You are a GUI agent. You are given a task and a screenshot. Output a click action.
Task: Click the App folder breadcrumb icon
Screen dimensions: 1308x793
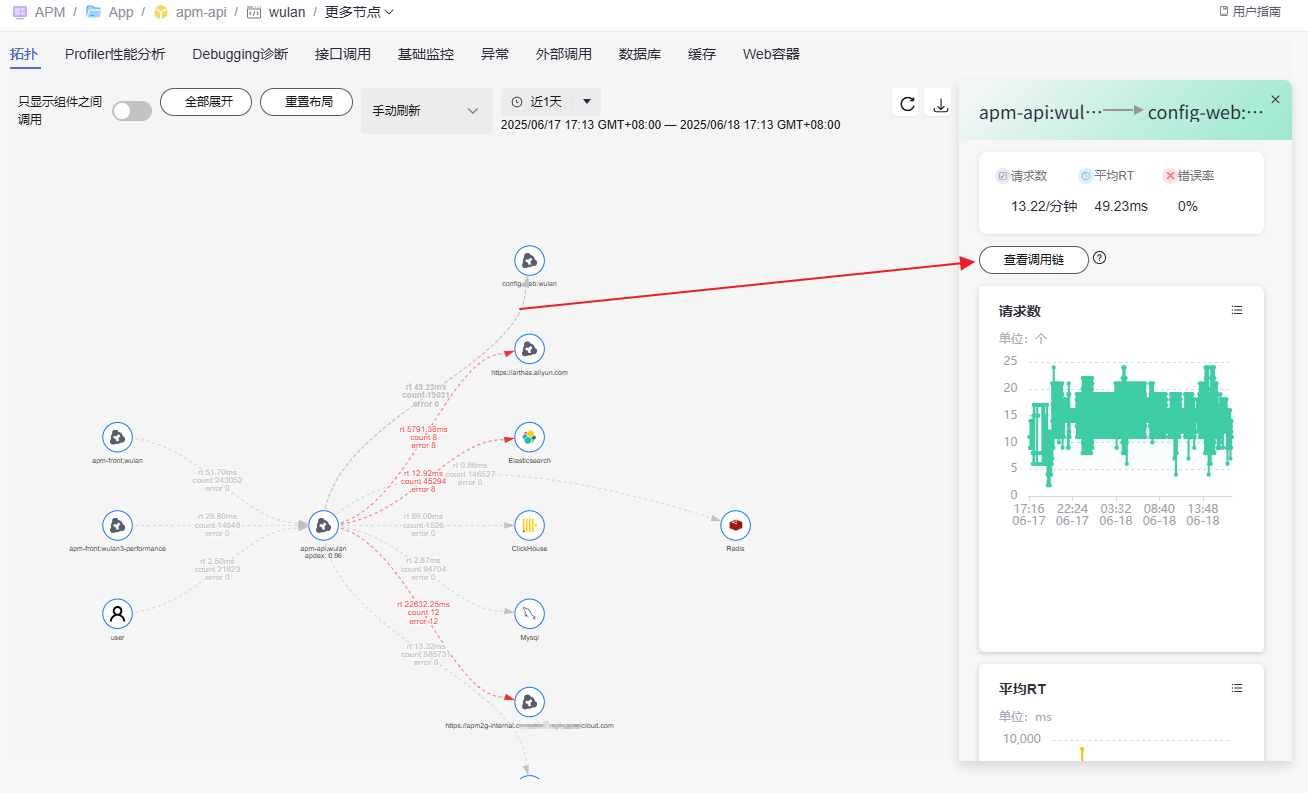click(93, 12)
